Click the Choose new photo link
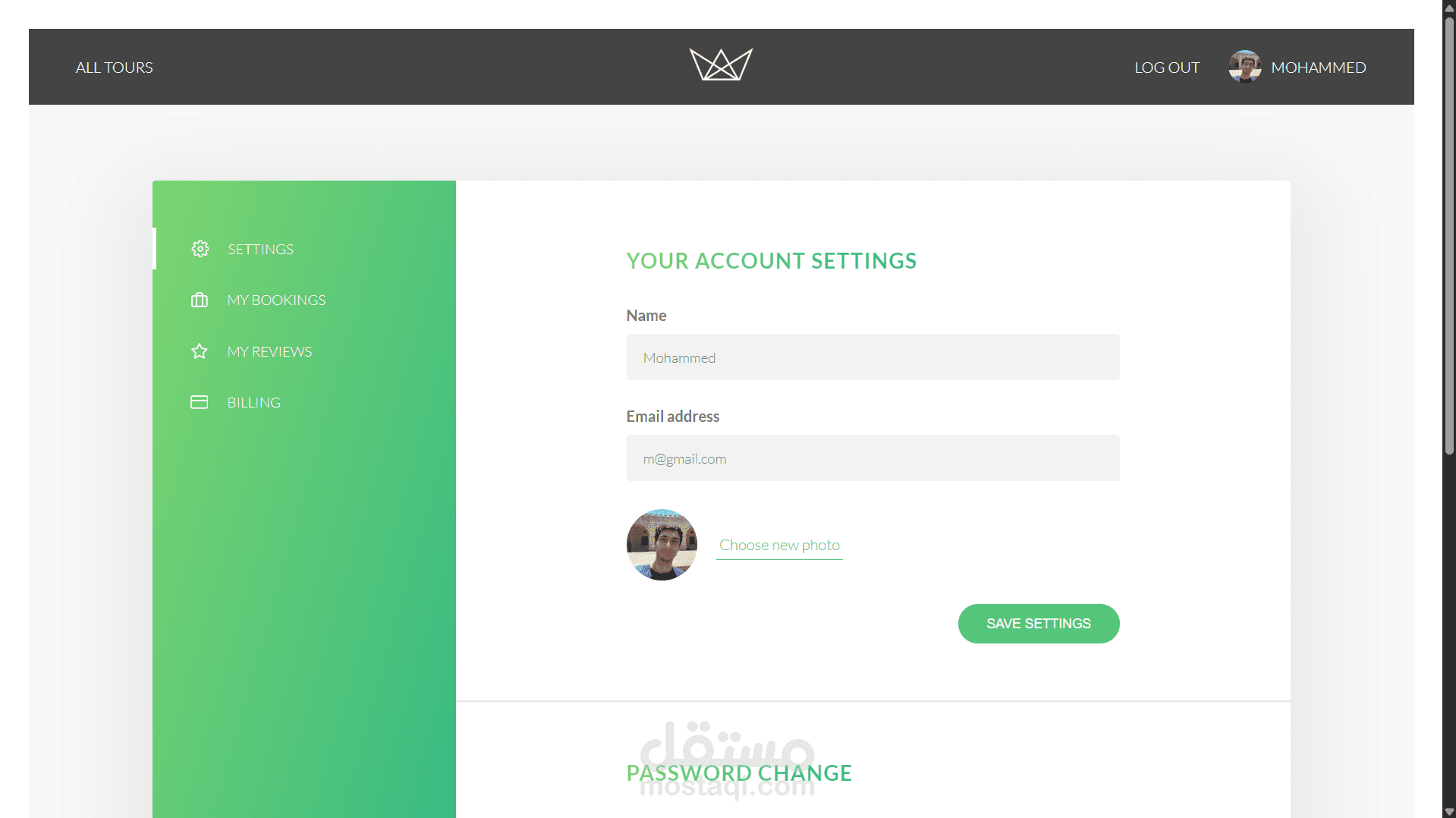 779,545
